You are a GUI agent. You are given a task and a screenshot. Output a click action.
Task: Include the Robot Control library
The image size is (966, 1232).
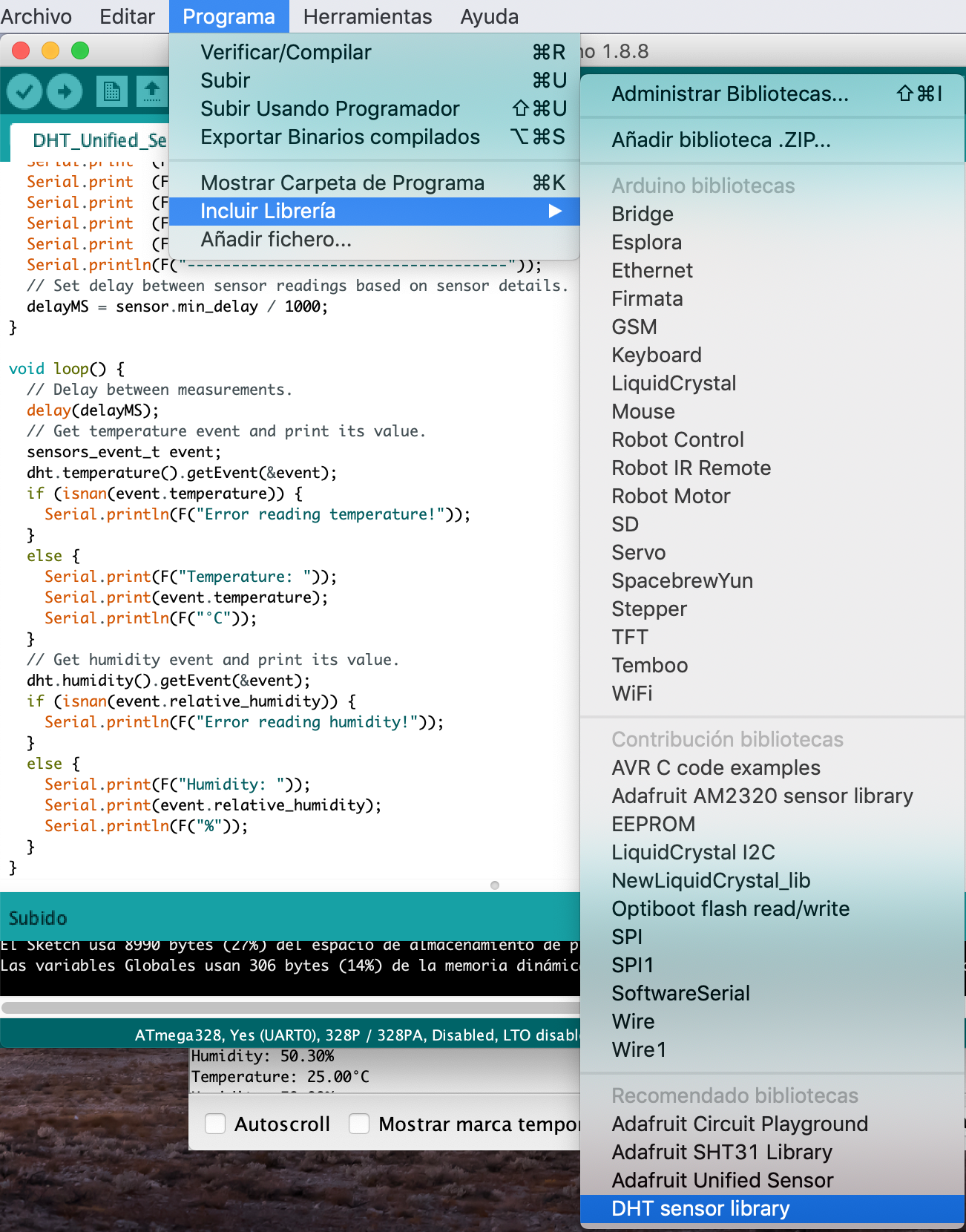coord(773,440)
